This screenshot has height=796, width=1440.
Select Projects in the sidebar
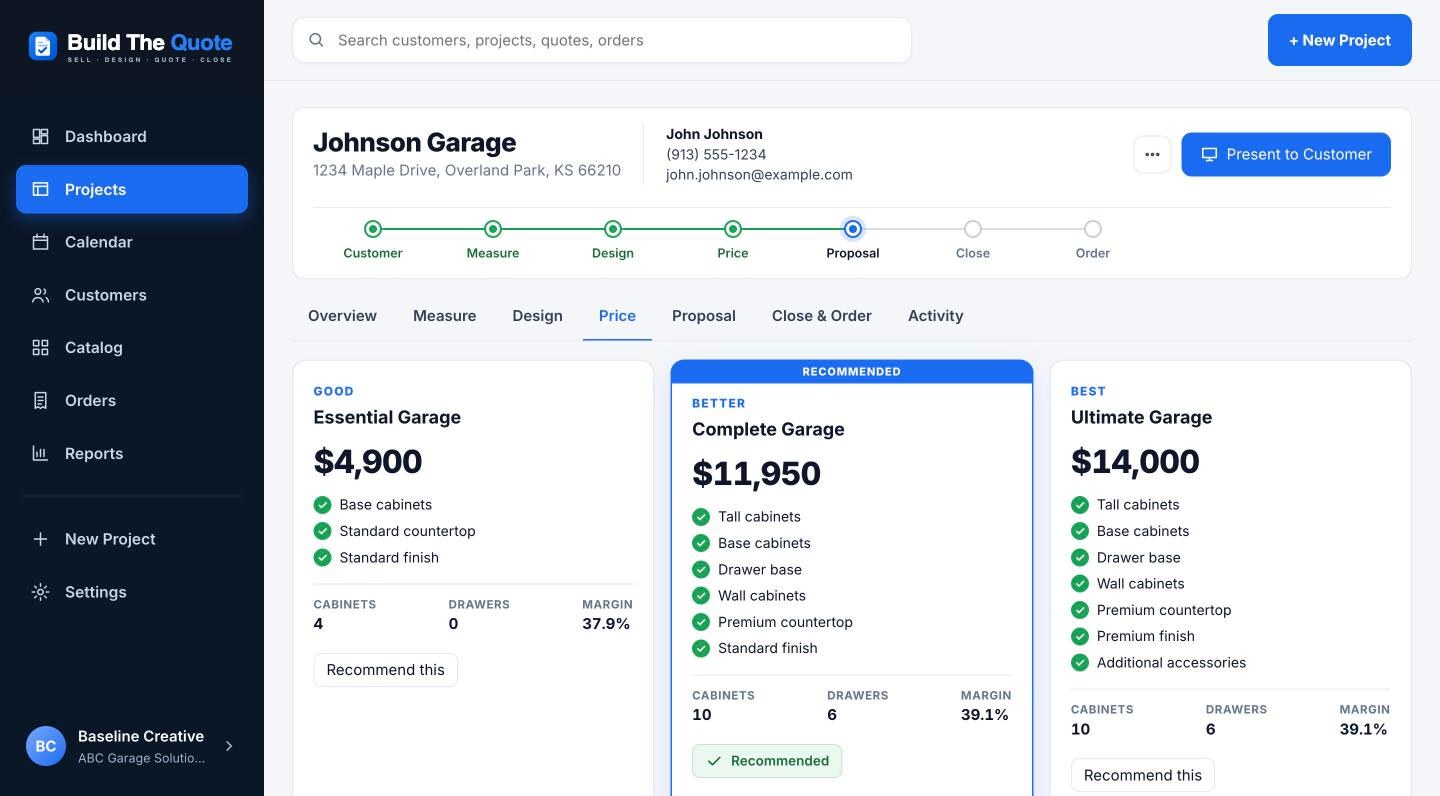pyautogui.click(x=132, y=189)
